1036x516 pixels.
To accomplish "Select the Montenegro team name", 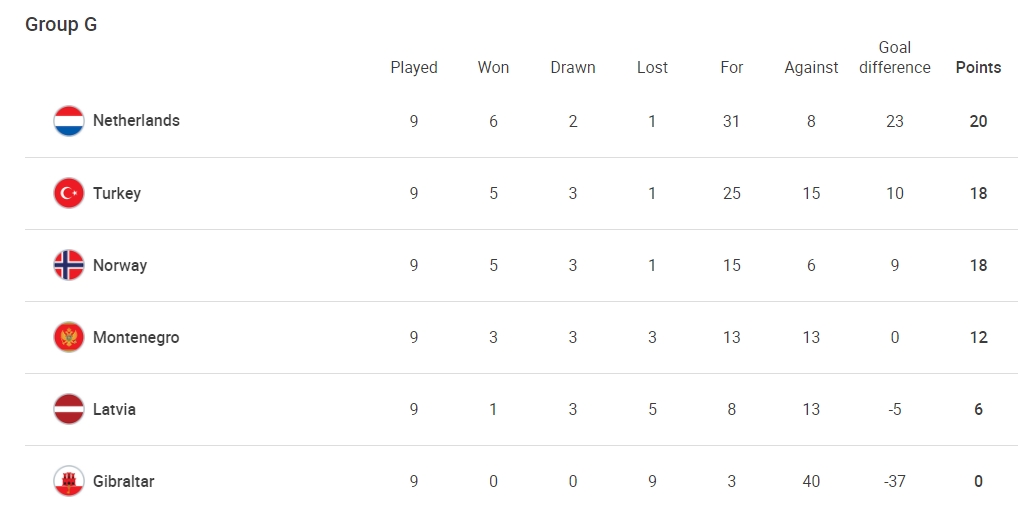I will tap(136, 337).
